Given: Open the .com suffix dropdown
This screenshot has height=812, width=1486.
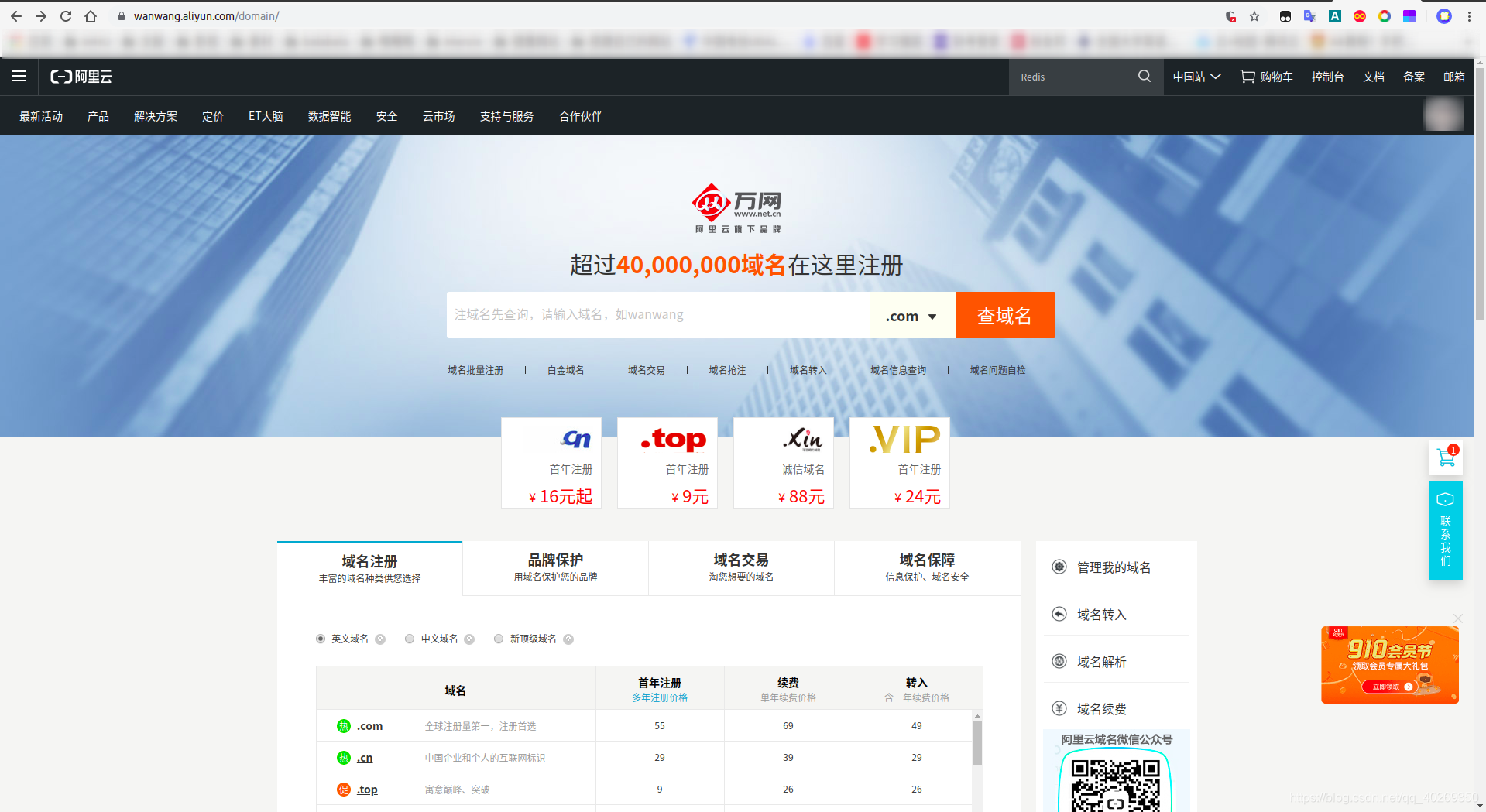Looking at the screenshot, I should coord(912,316).
